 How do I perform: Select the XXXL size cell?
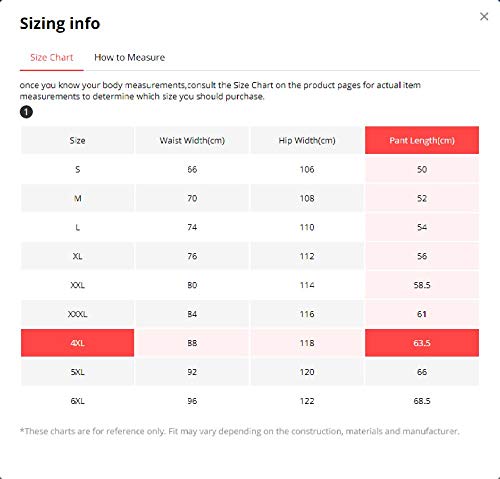click(77, 314)
